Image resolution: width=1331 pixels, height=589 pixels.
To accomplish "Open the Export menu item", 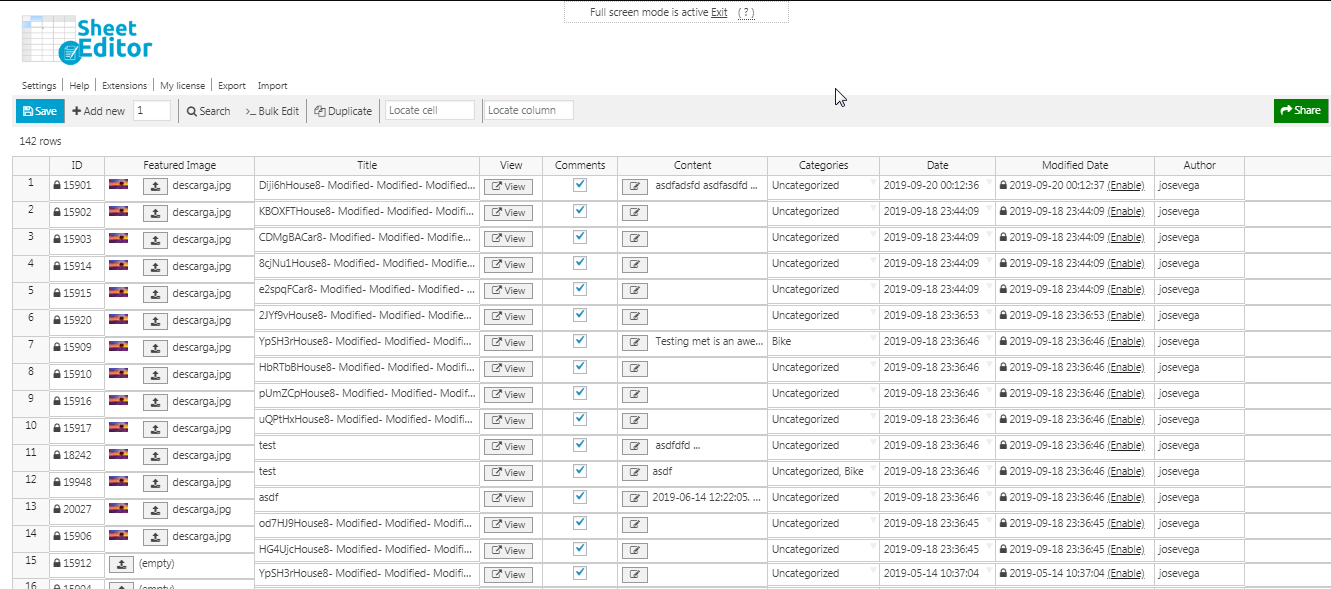I will click(x=232, y=86).
